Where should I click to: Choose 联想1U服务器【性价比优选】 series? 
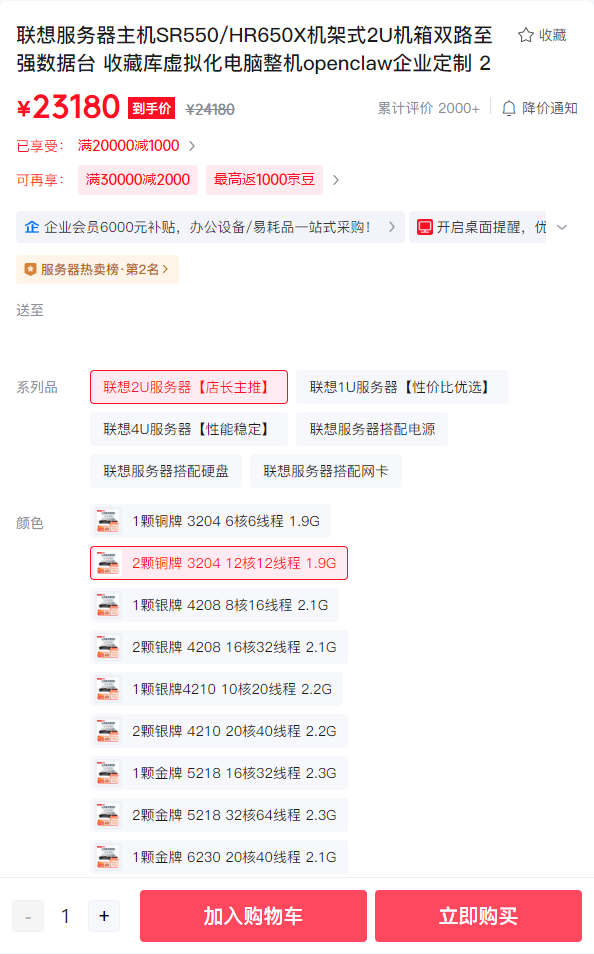tap(402, 387)
